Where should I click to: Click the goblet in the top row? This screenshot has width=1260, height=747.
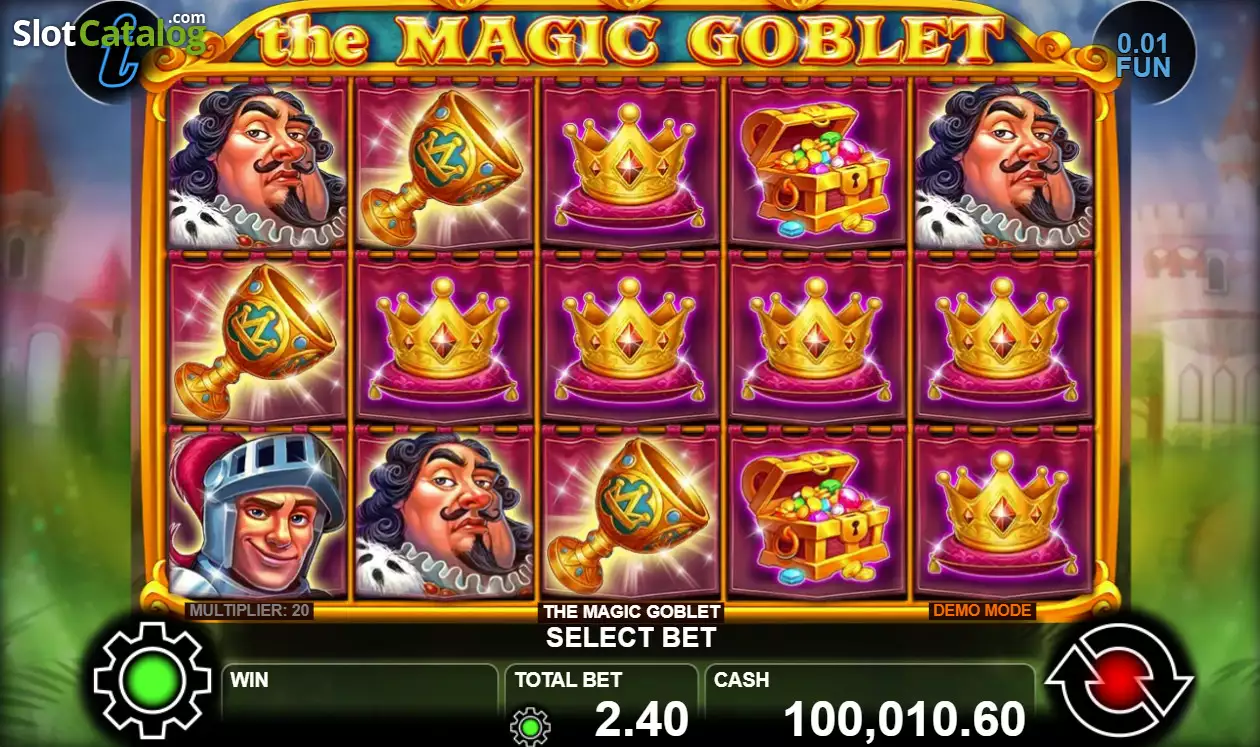click(x=443, y=164)
